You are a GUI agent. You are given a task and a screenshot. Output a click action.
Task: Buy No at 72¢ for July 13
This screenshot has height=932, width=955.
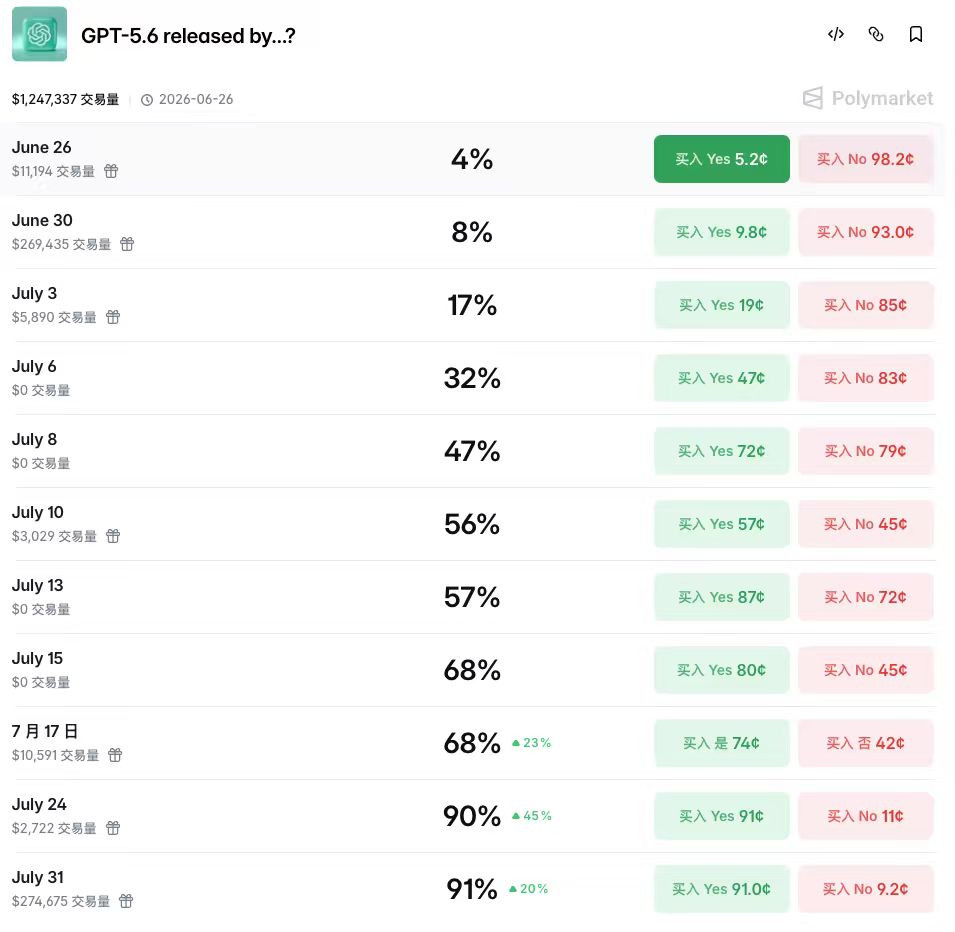point(865,597)
